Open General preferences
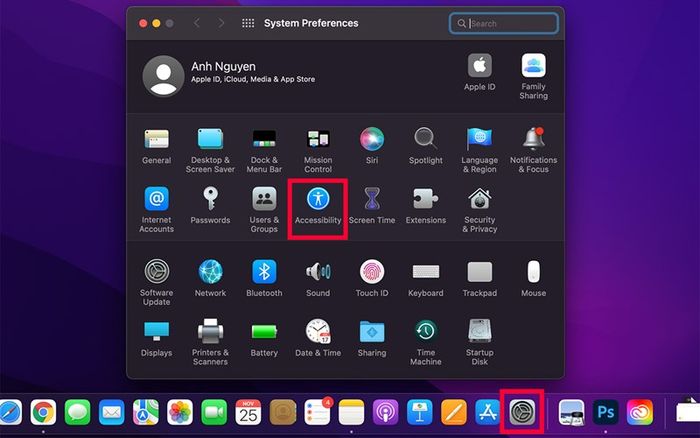The image size is (700, 438). pos(156,146)
